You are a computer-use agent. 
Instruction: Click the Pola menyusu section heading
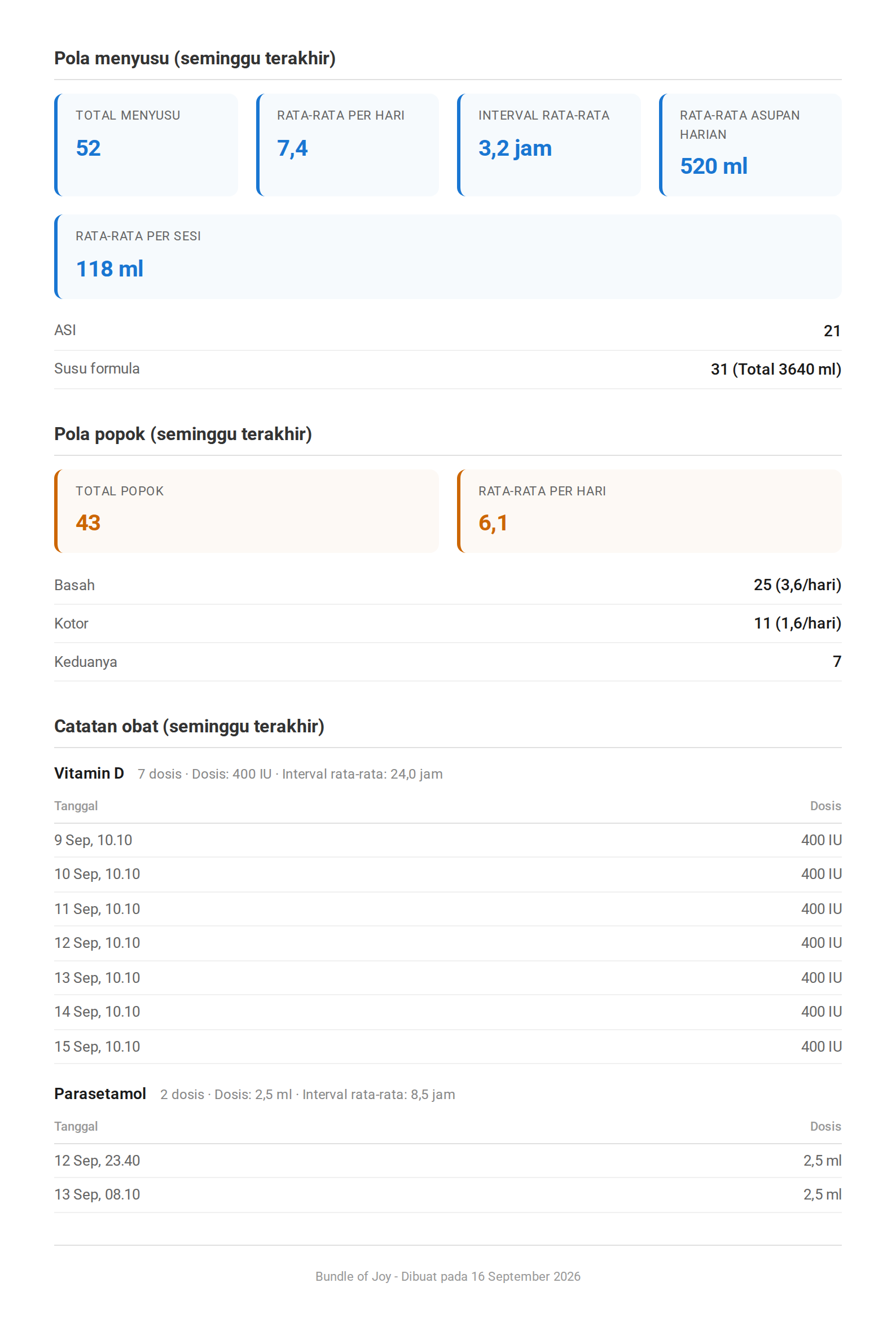click(195, 59)
